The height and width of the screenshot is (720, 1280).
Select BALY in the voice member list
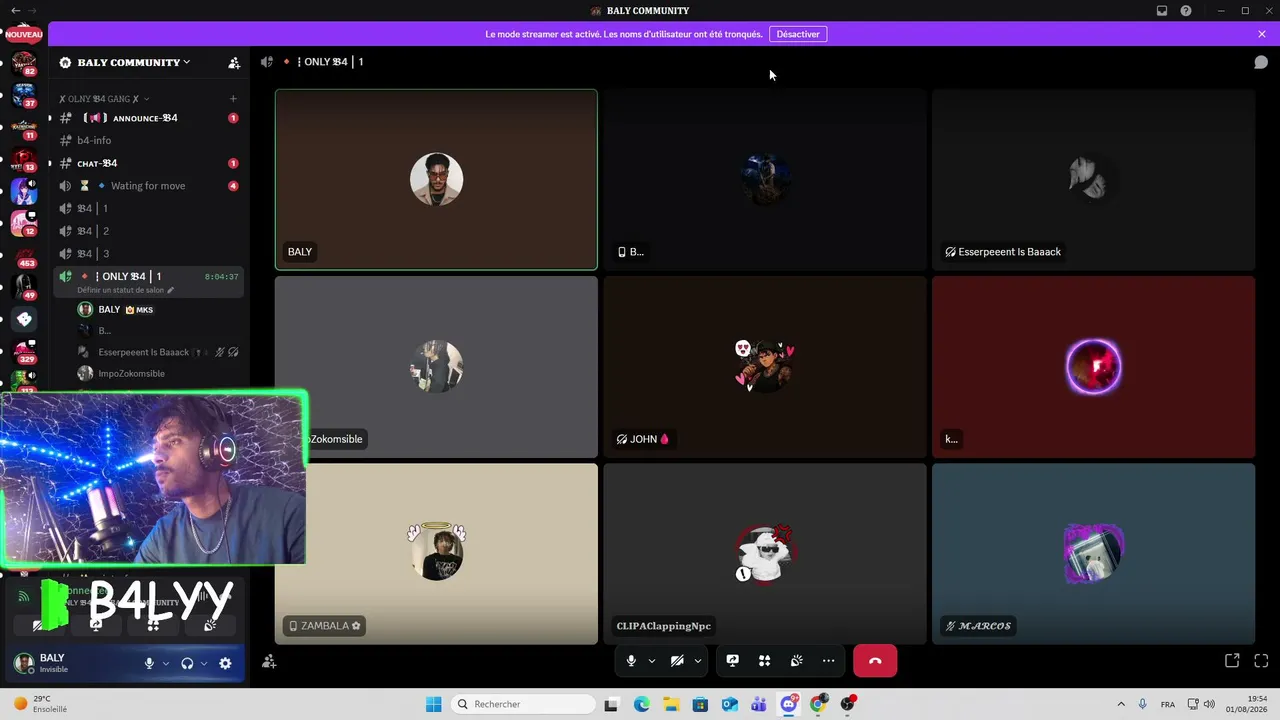click(148, 310)
